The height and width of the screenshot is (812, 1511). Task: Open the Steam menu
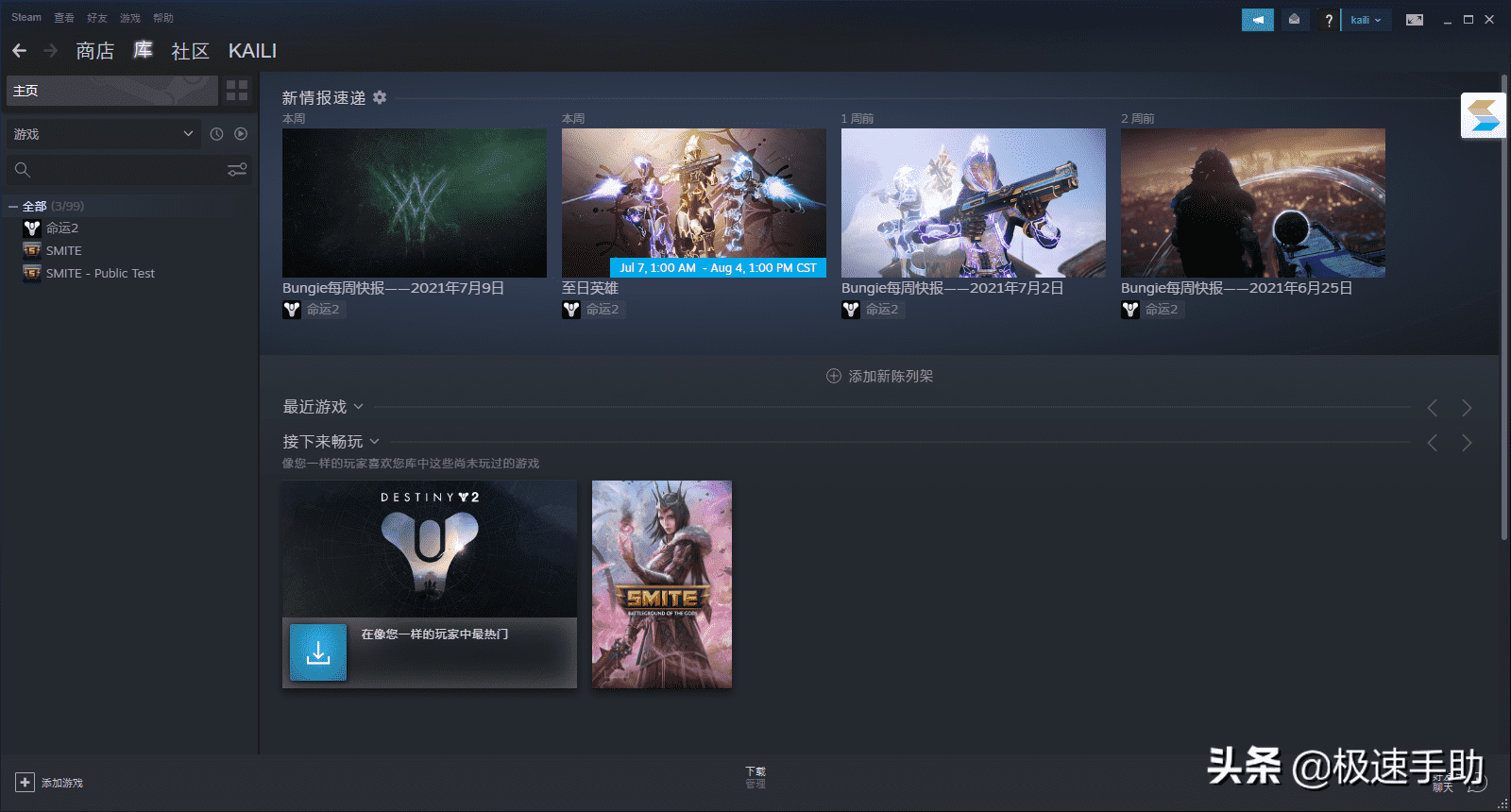(x=26, y=17)
